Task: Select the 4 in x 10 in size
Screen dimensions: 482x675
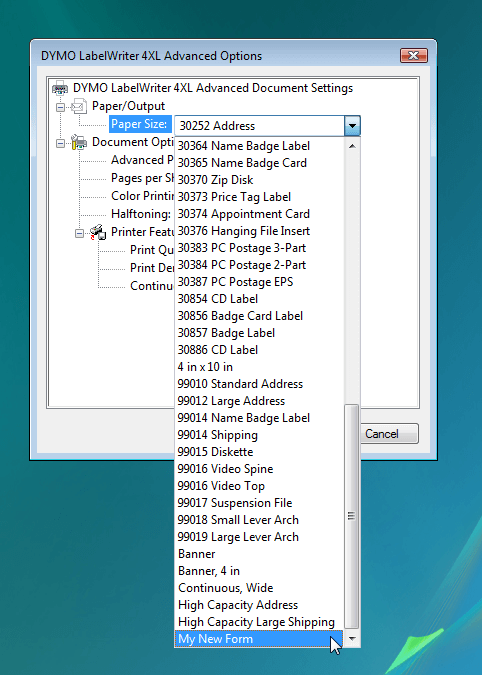Action: click(259, 367)
